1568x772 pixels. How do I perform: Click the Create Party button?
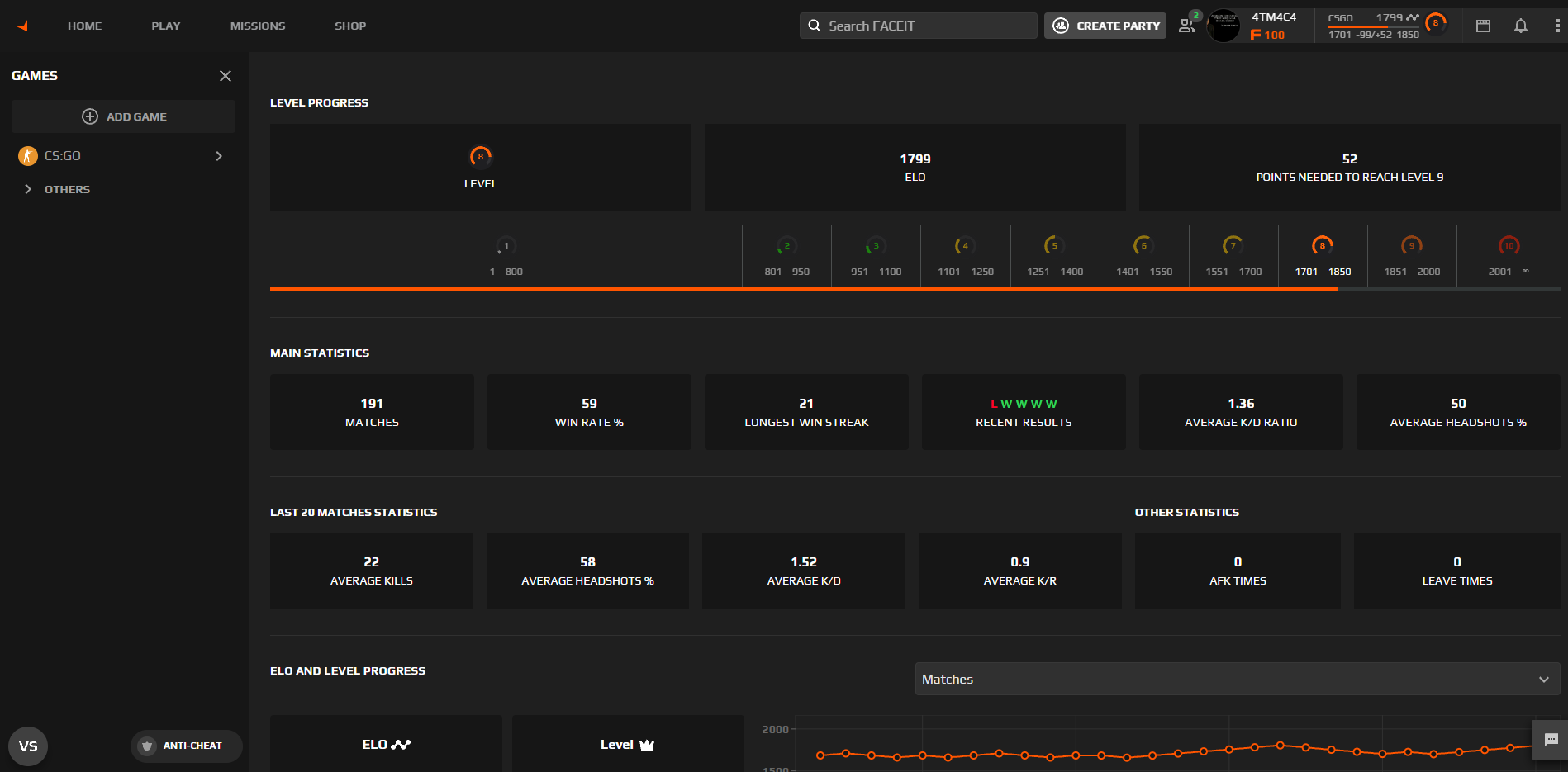coord(1105,26)
